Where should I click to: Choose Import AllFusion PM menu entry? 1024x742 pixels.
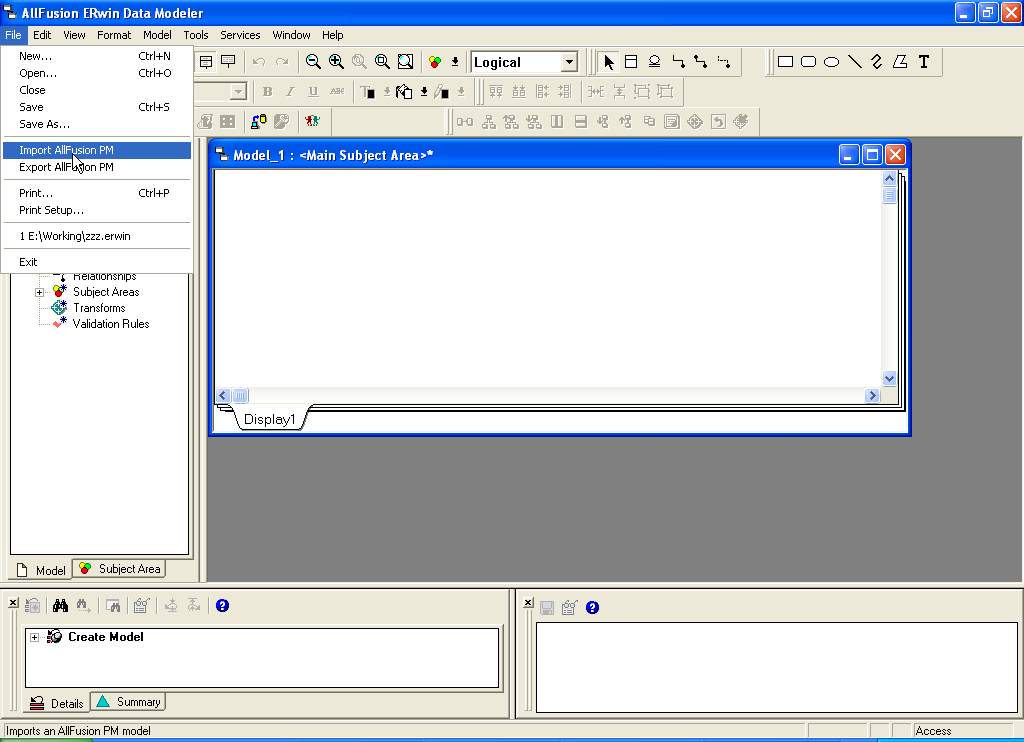[97, 150]
